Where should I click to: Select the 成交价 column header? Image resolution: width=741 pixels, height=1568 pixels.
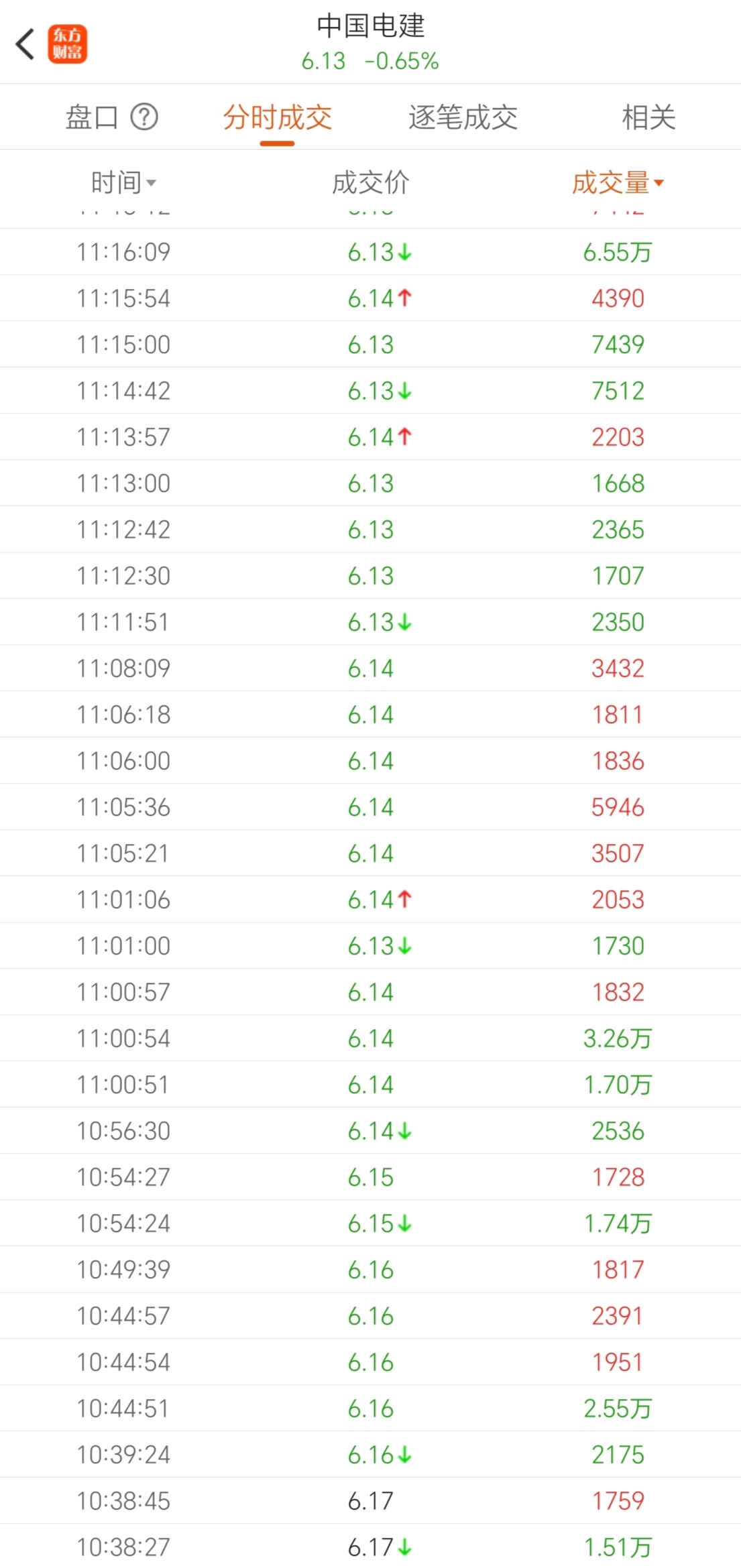[x=370, y=182]
